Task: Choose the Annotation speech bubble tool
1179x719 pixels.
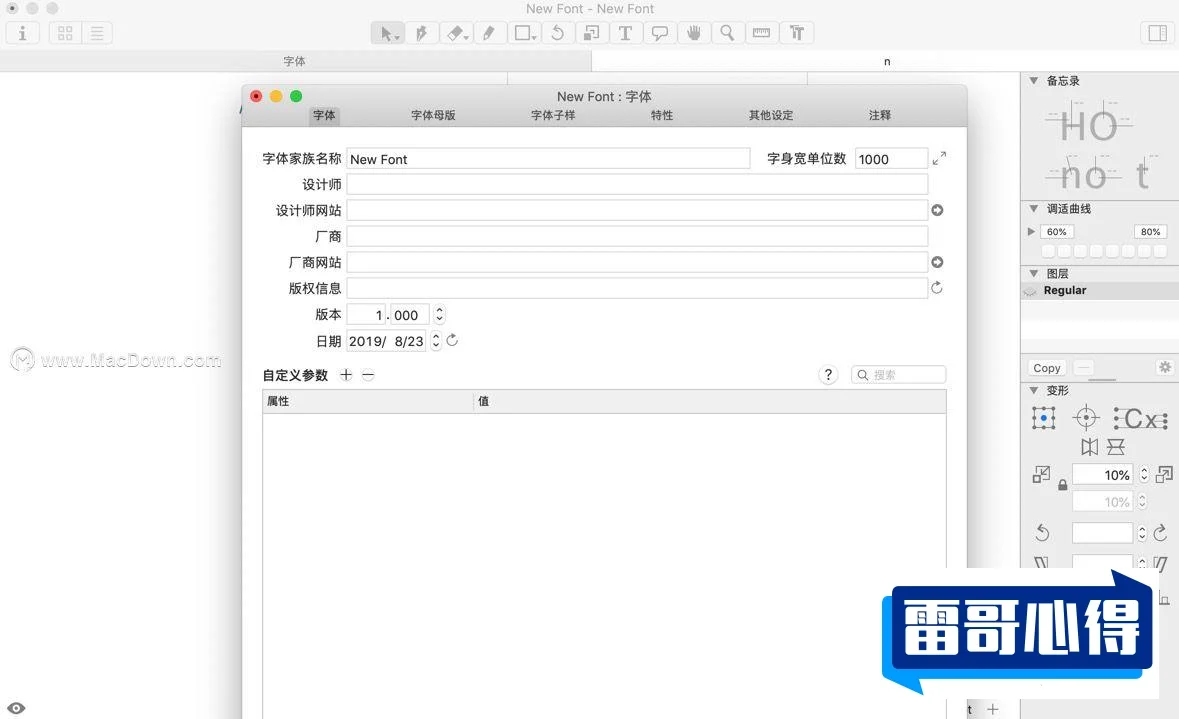Action: [659, 33]
